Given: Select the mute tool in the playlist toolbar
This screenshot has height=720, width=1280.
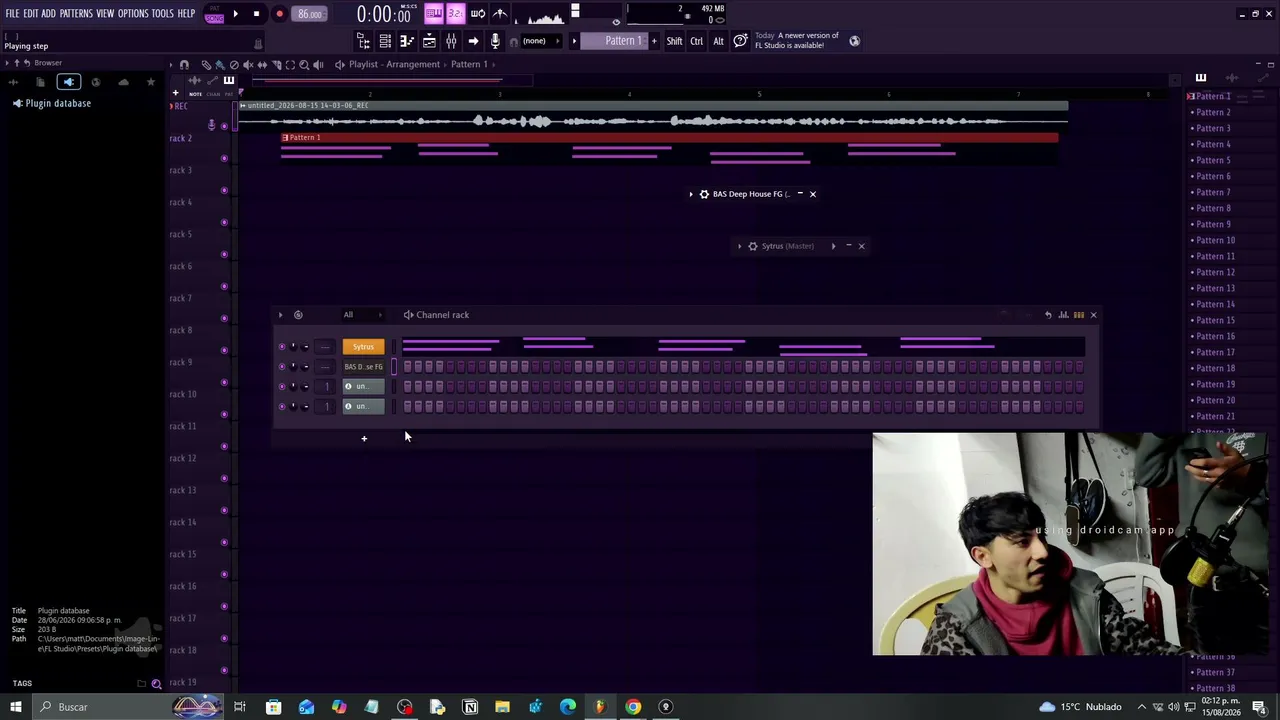Looking at the screenshot, I should (248, 64).
